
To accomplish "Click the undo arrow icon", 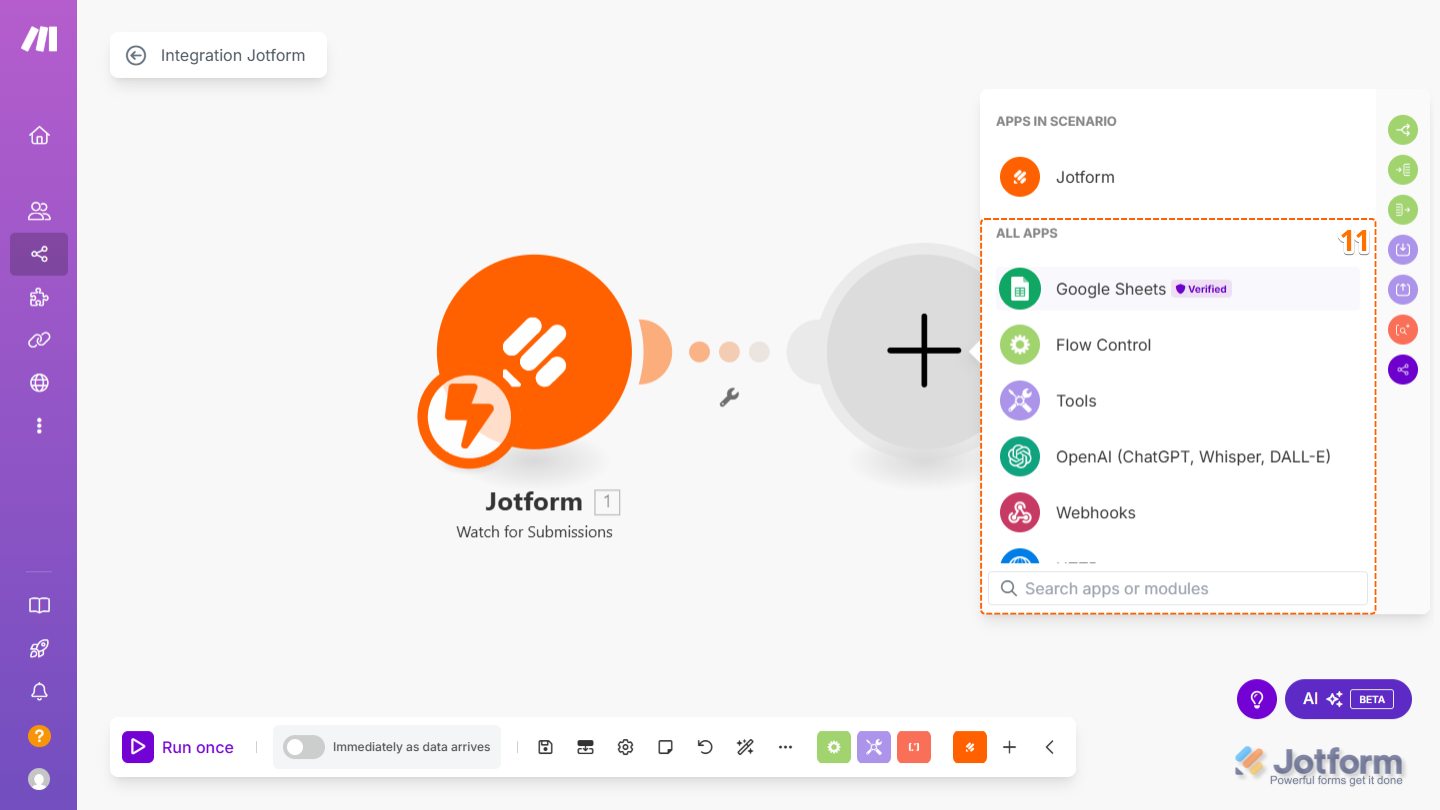I will tap(705, 747).
